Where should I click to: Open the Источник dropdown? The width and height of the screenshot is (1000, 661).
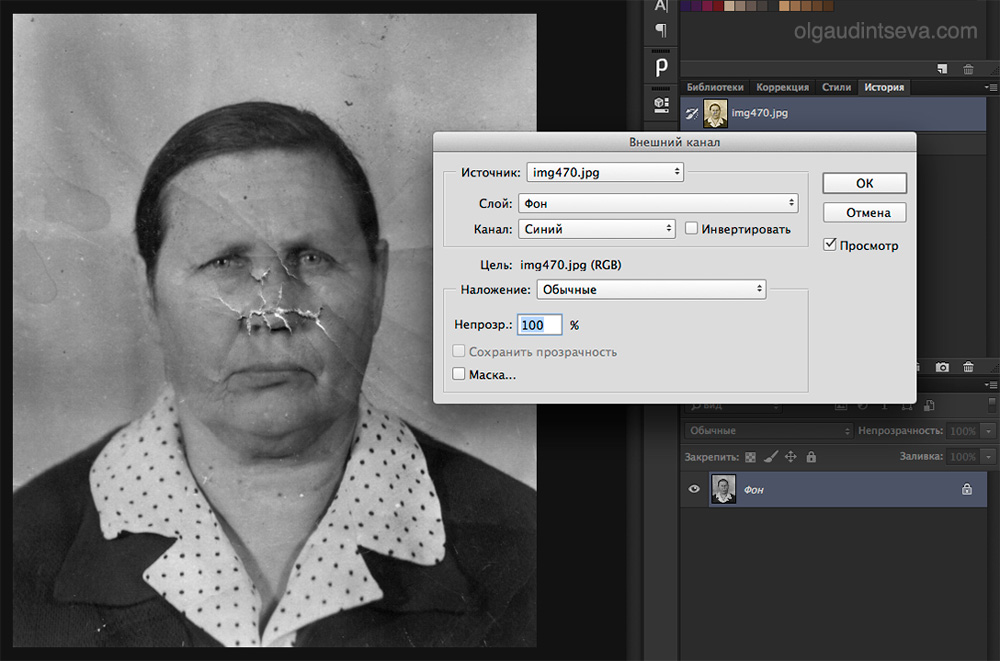(x=605, y=172)
